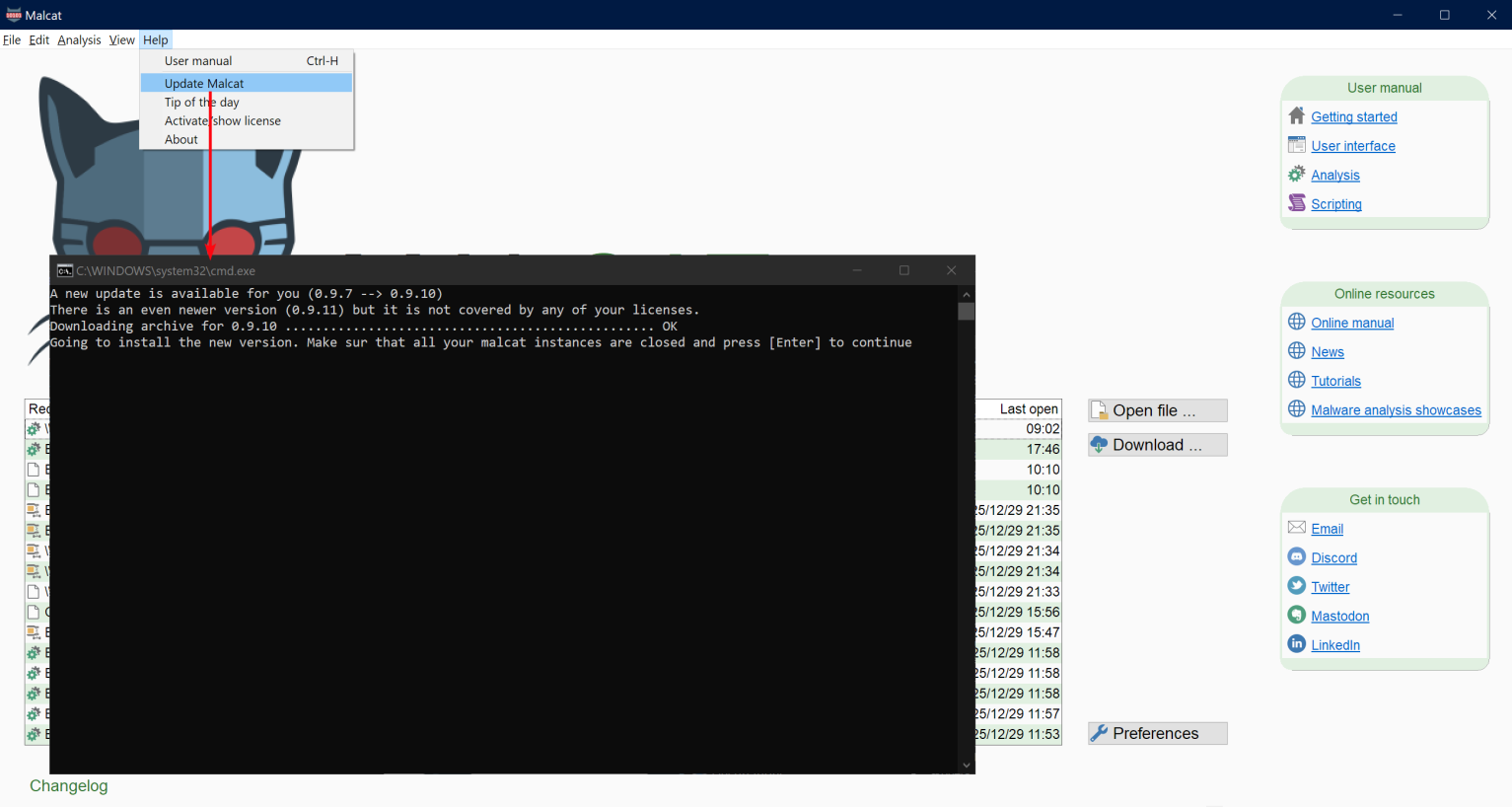
Task: Open the Tutorials link
Action: click(1335, 380)
